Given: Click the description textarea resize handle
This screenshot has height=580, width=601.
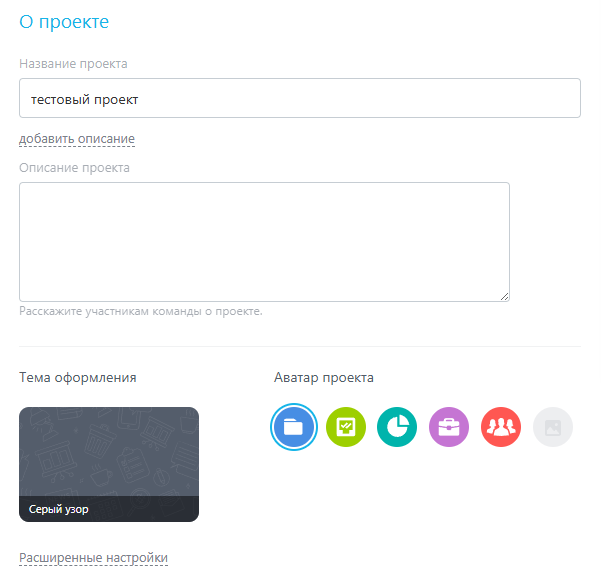Looking at the screenshot, I should (x=504, y=296).
